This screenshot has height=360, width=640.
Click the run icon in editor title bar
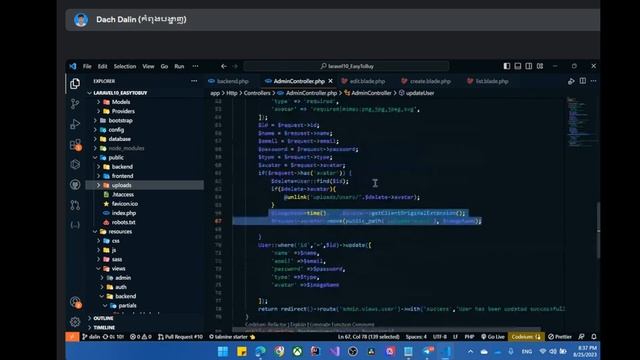[571, 81]
